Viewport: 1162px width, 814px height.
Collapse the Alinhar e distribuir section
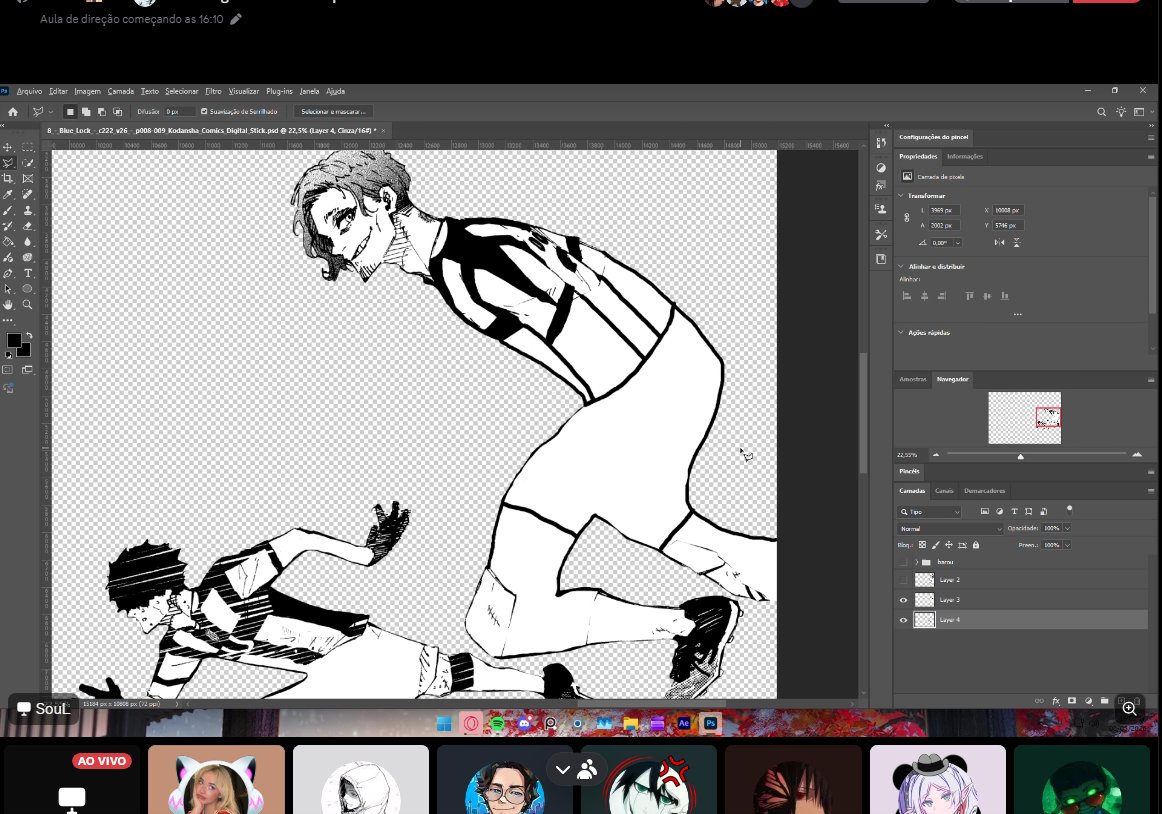click(901, 266)
